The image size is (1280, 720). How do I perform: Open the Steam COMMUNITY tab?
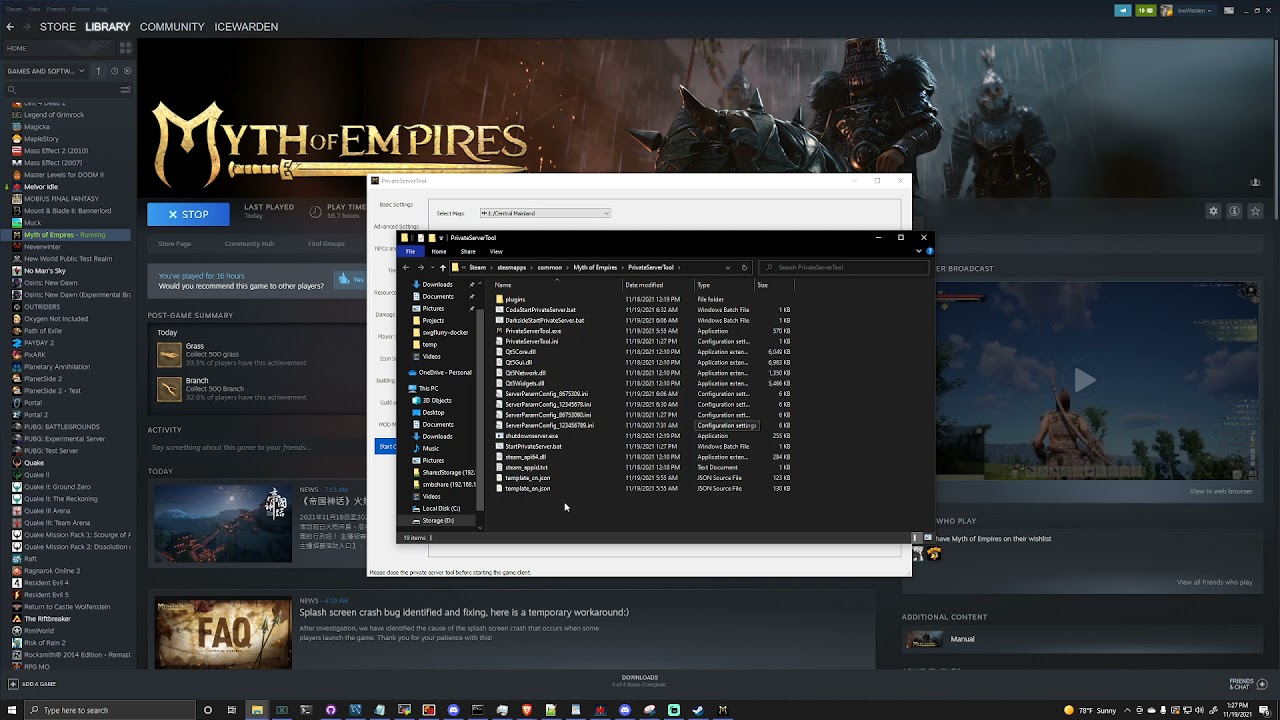coord(172,27)
